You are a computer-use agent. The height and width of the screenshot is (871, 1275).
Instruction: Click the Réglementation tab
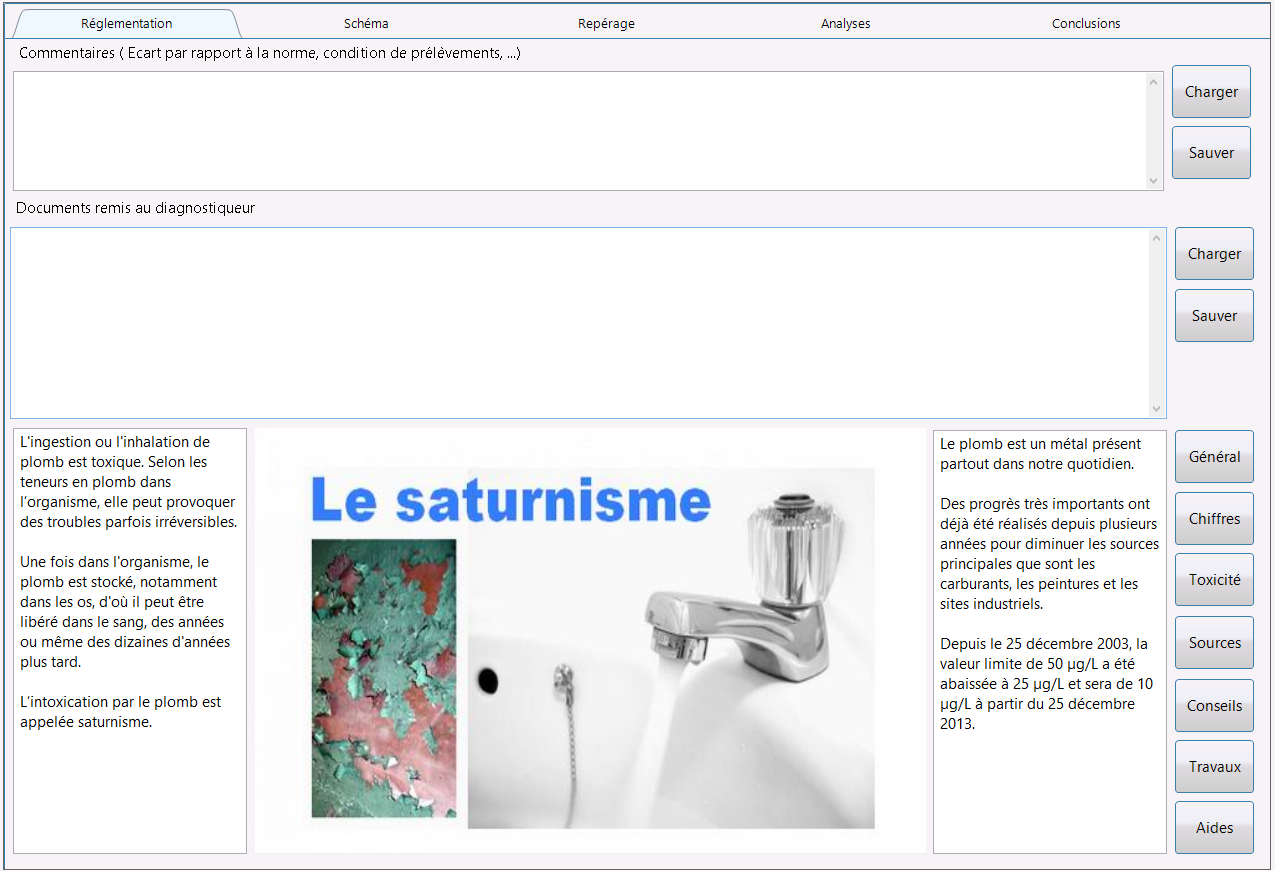(x=126, y=23)
